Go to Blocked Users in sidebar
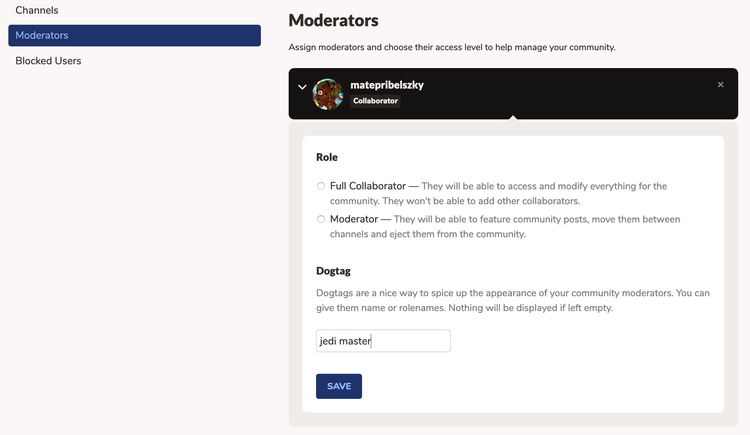The image size is (750, 435). (48, 61)
